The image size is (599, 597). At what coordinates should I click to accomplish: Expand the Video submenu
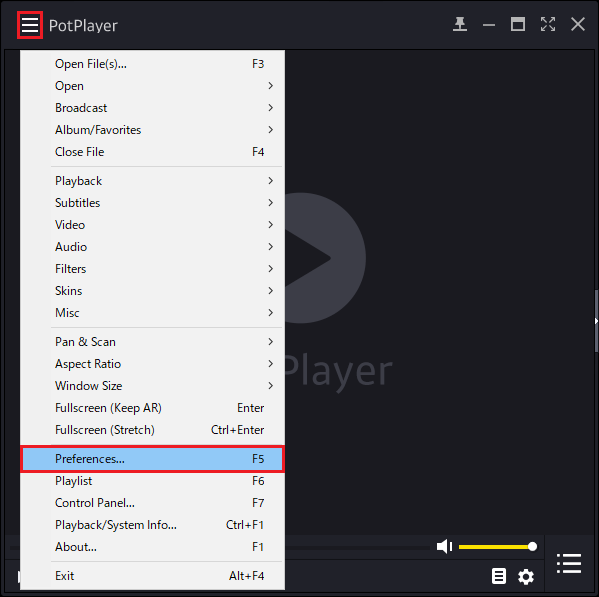pyautogui.click(x=152, y=225)
